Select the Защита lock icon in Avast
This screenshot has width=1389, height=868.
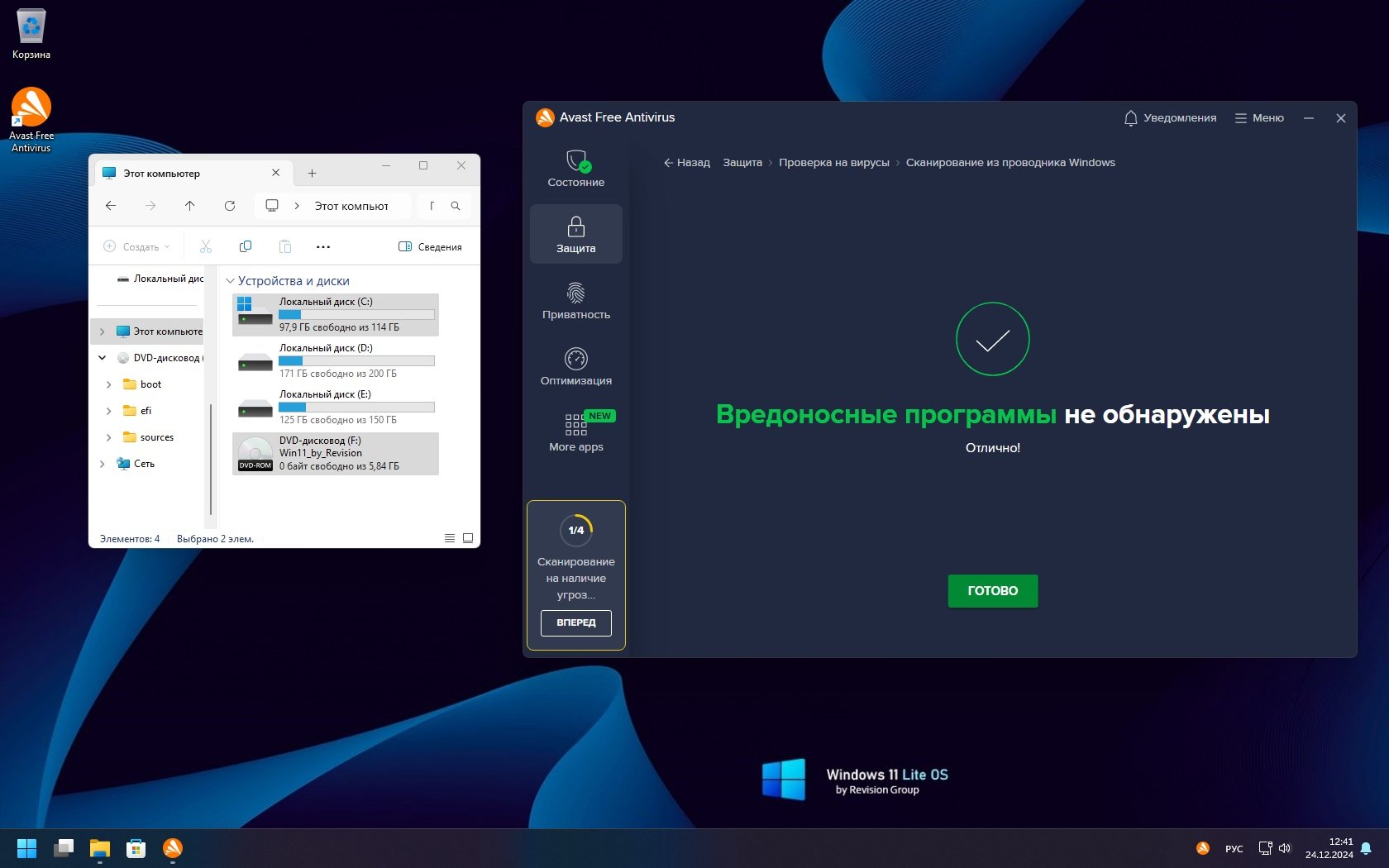click(576, 226)
